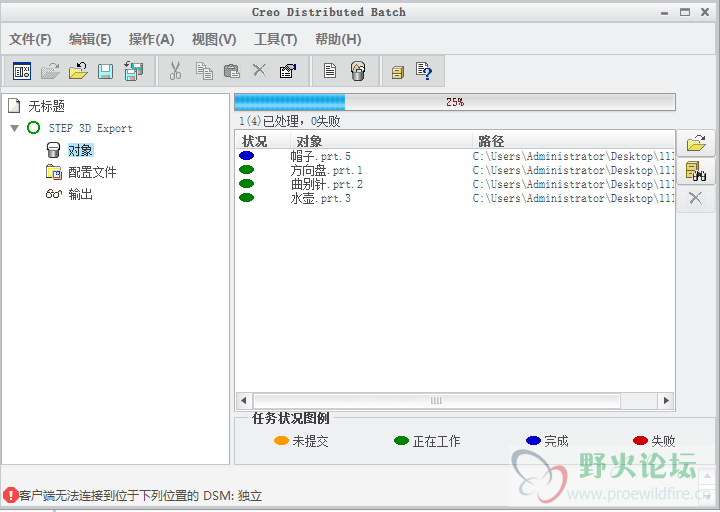Click the remove X button beside object list
720x512 pixels.
[x=696, y=198]
